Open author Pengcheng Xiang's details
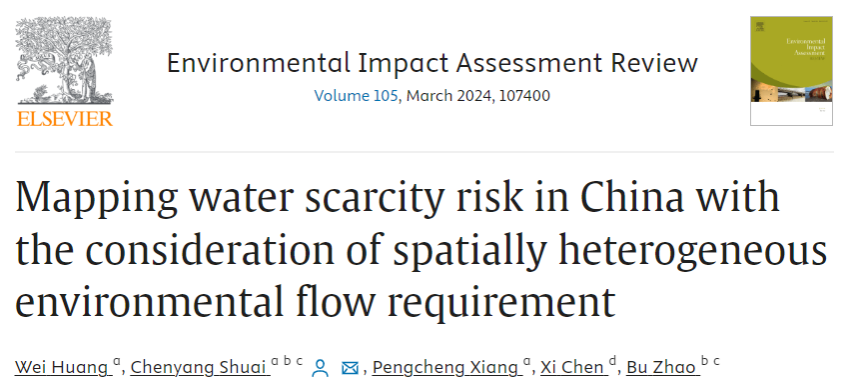Image resolution: width=848 pixels, height=392 pixels. point(445,368)
